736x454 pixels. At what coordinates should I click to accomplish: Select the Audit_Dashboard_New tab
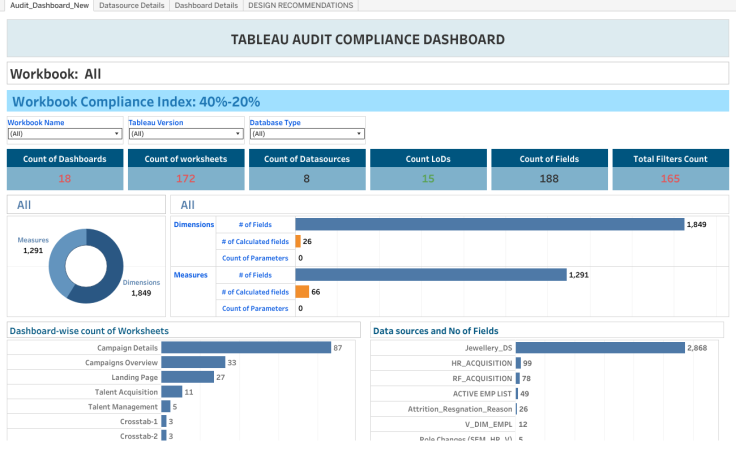[x=47, y=5]
